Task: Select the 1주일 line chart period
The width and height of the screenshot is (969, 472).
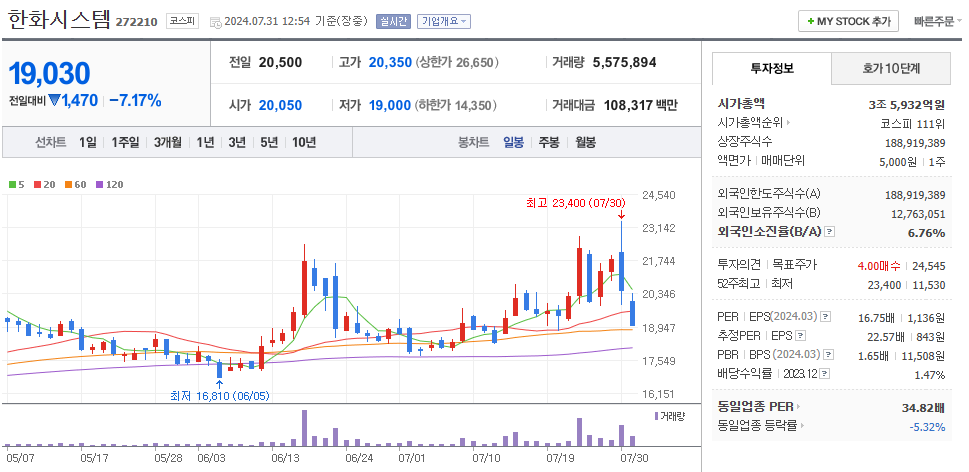Action: [x=125, y=142]
